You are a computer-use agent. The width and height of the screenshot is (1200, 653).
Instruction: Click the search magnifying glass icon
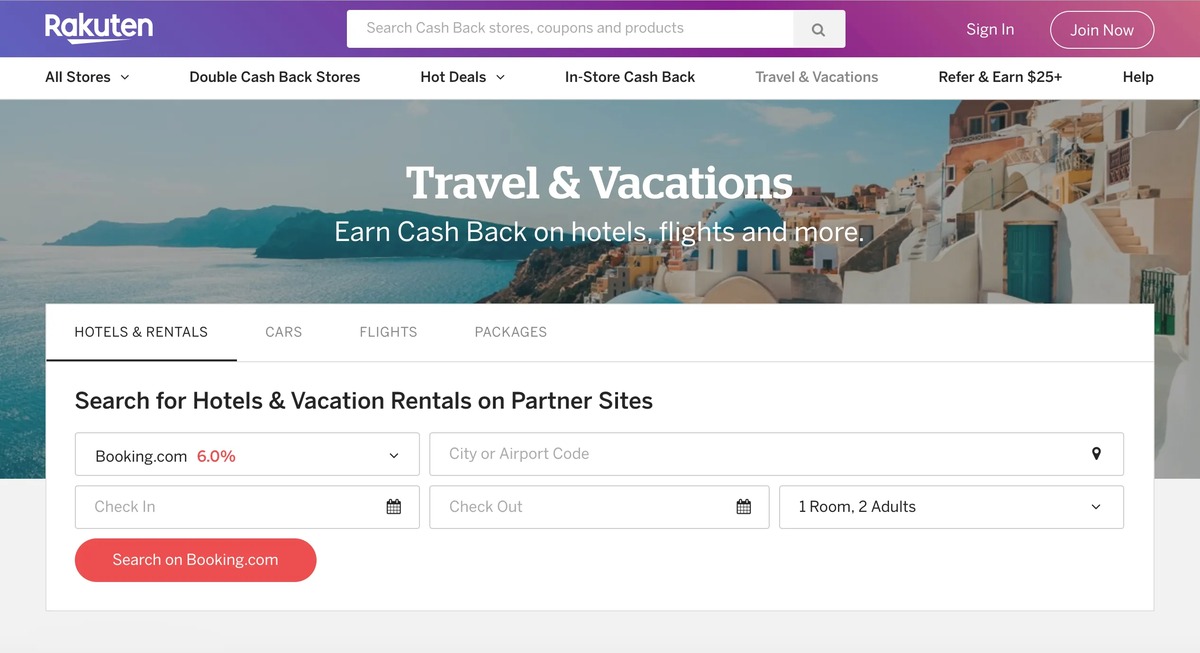[818, 28]
